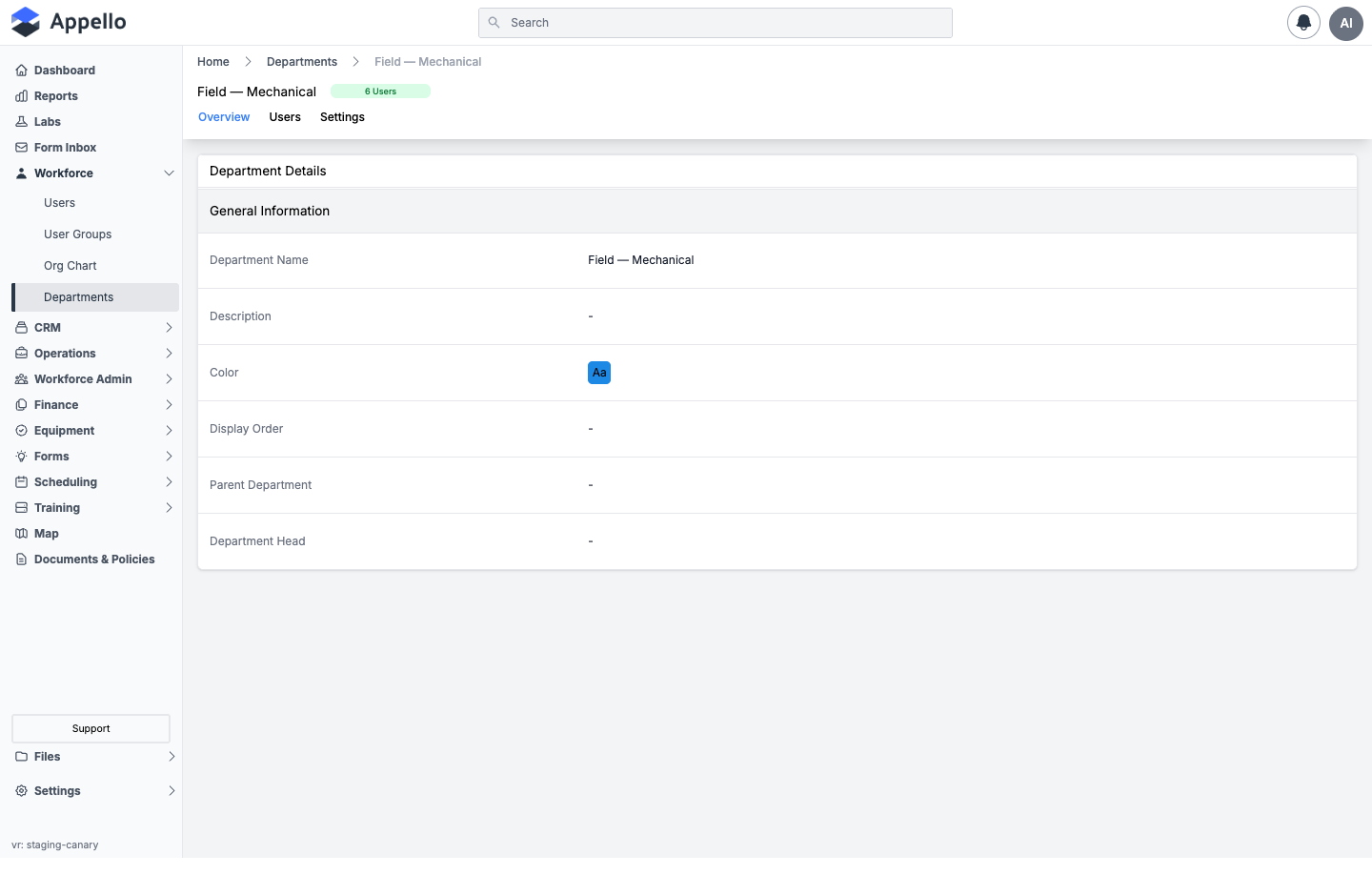Click the Reports chart icon
The height and width of the screenshot is (875, 1372).
point(21,96)
